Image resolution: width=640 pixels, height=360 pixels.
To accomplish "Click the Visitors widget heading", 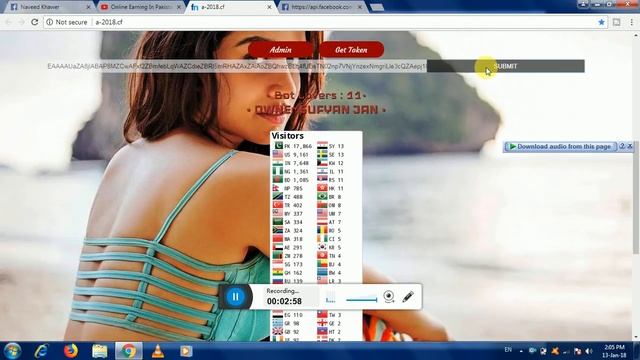I will [x=288, y=136].
